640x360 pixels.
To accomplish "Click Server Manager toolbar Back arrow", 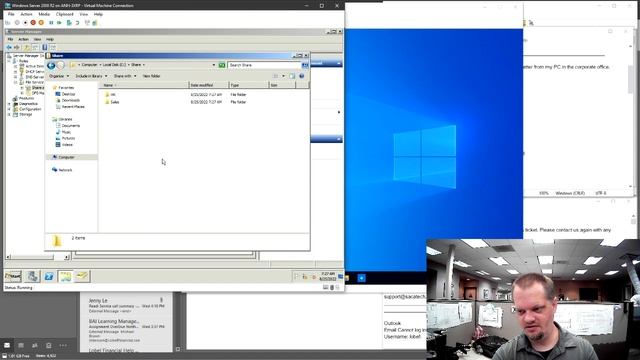I will (x=9, y=47).
